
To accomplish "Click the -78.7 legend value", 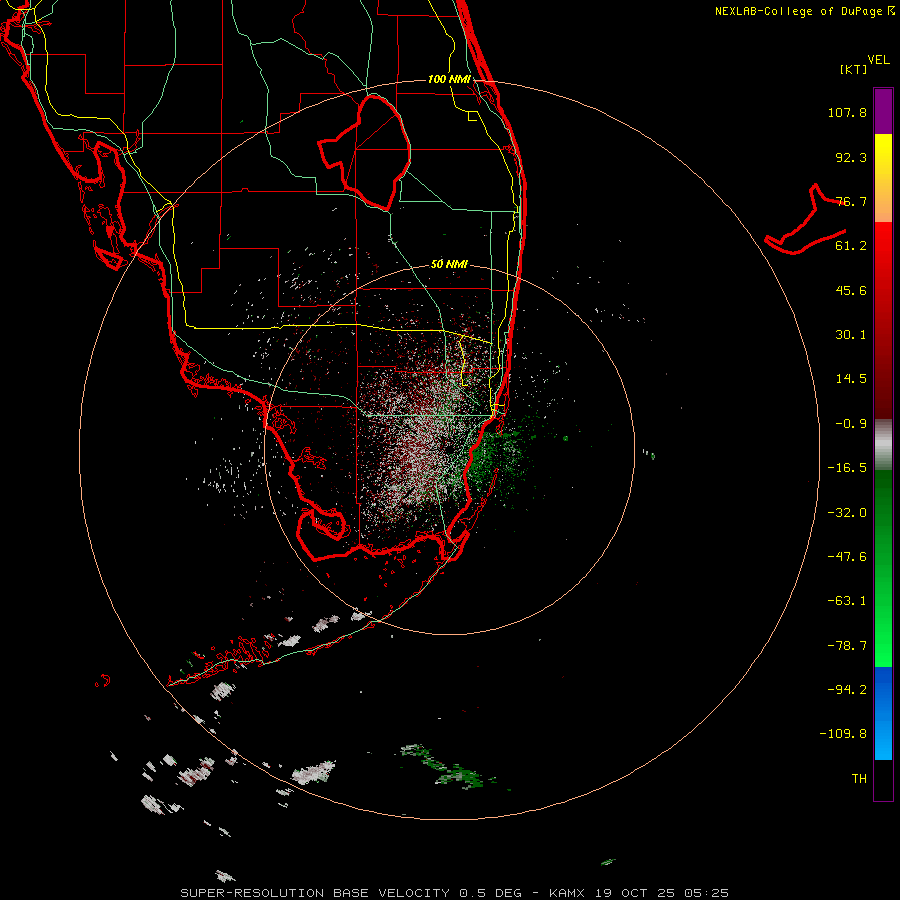I will click(847, 646).
